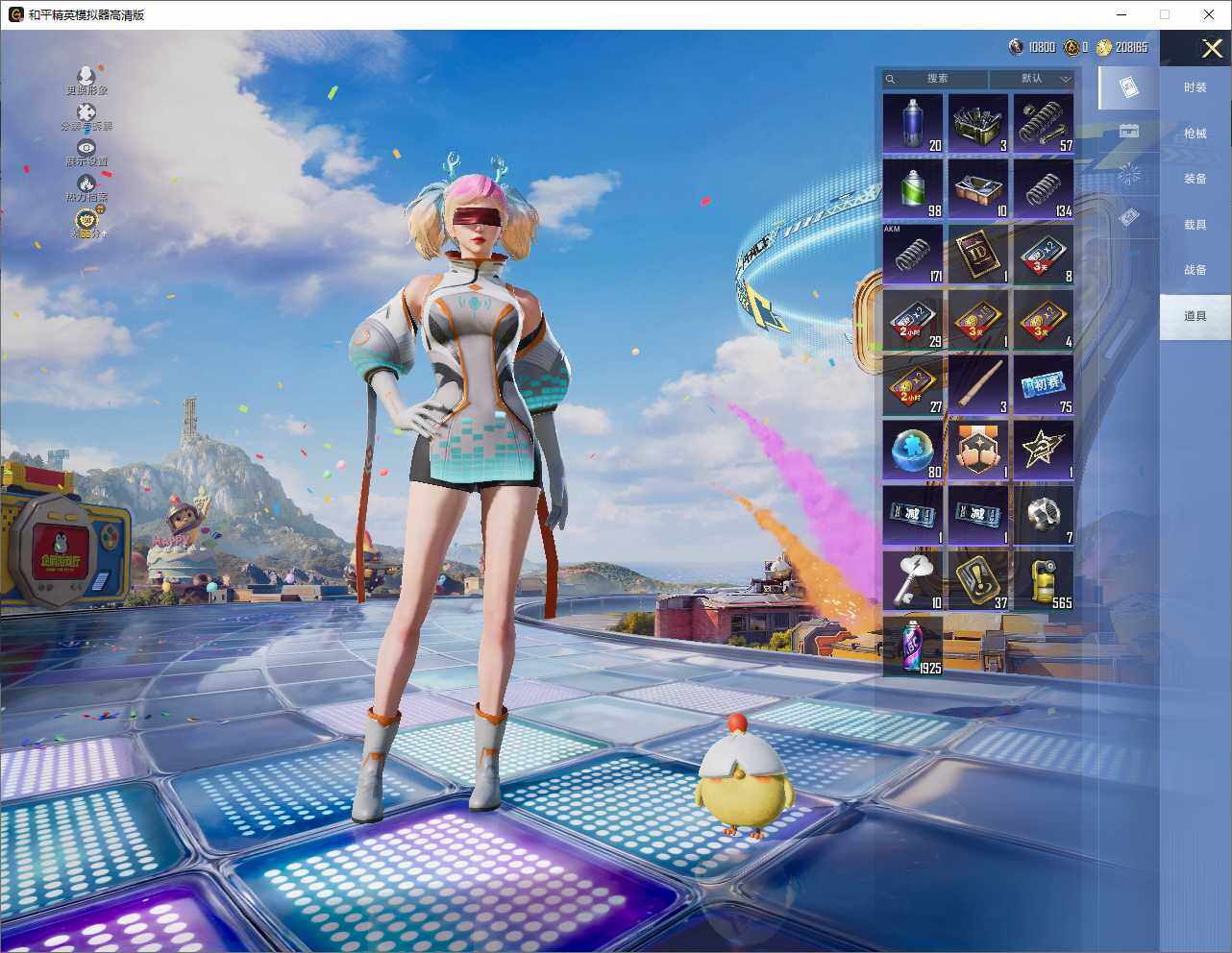Select the spring item with count 134

click(1044, 188)
